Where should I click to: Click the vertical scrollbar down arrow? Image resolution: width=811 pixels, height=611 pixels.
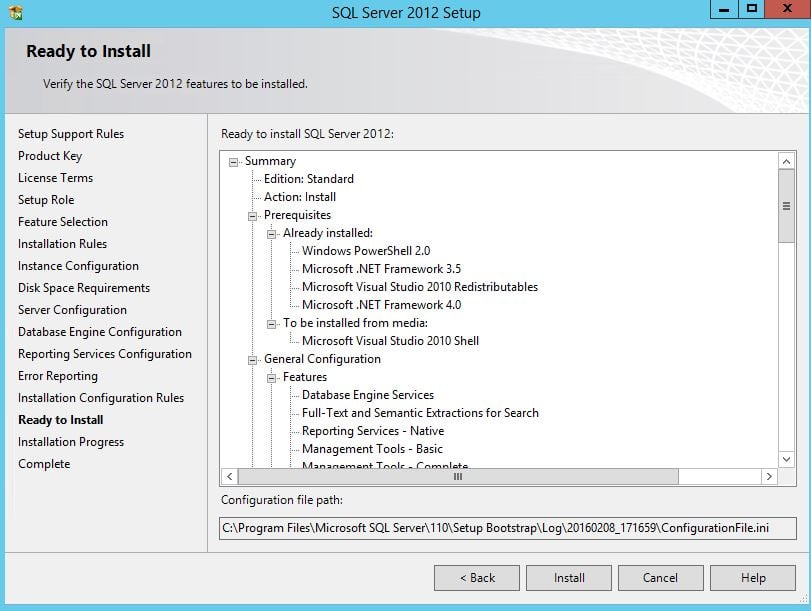click(786, 459)
